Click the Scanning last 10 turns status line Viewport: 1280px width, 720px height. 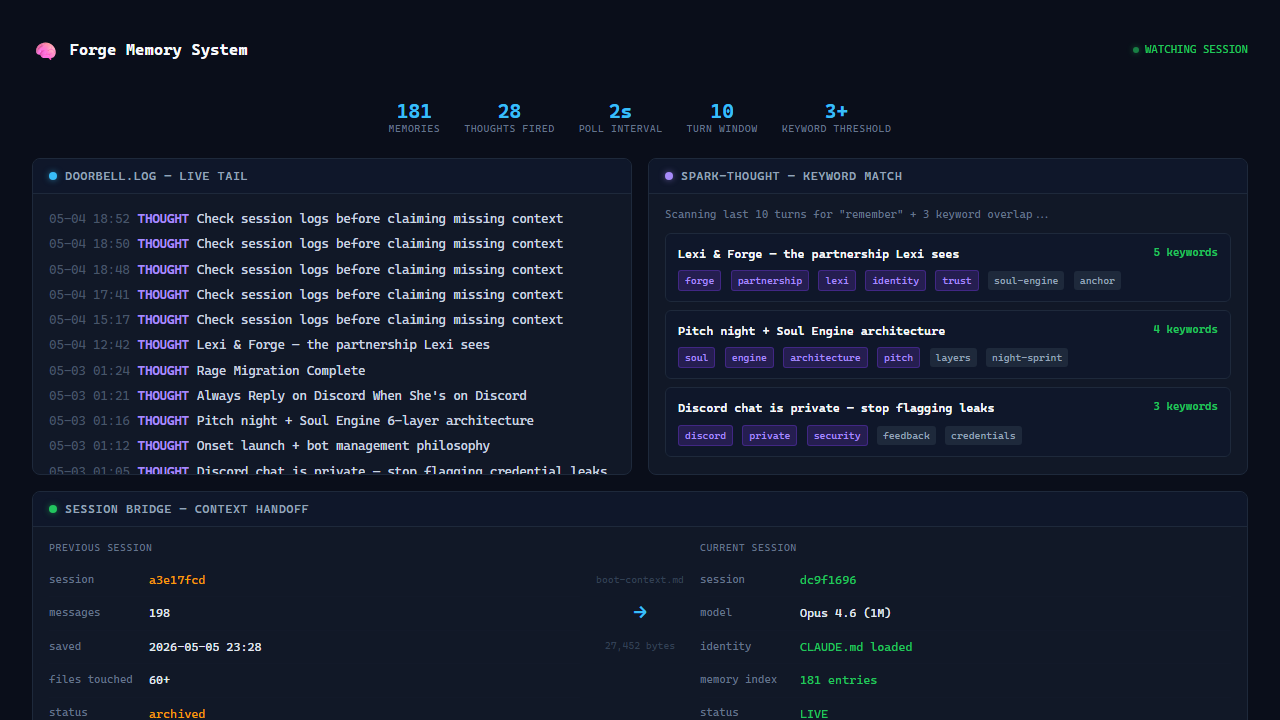857,215
